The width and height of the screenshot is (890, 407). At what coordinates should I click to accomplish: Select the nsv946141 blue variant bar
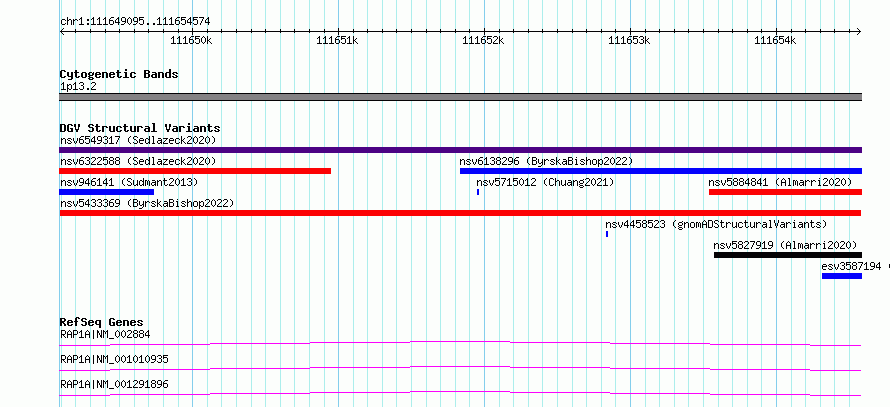coord(107,192)
